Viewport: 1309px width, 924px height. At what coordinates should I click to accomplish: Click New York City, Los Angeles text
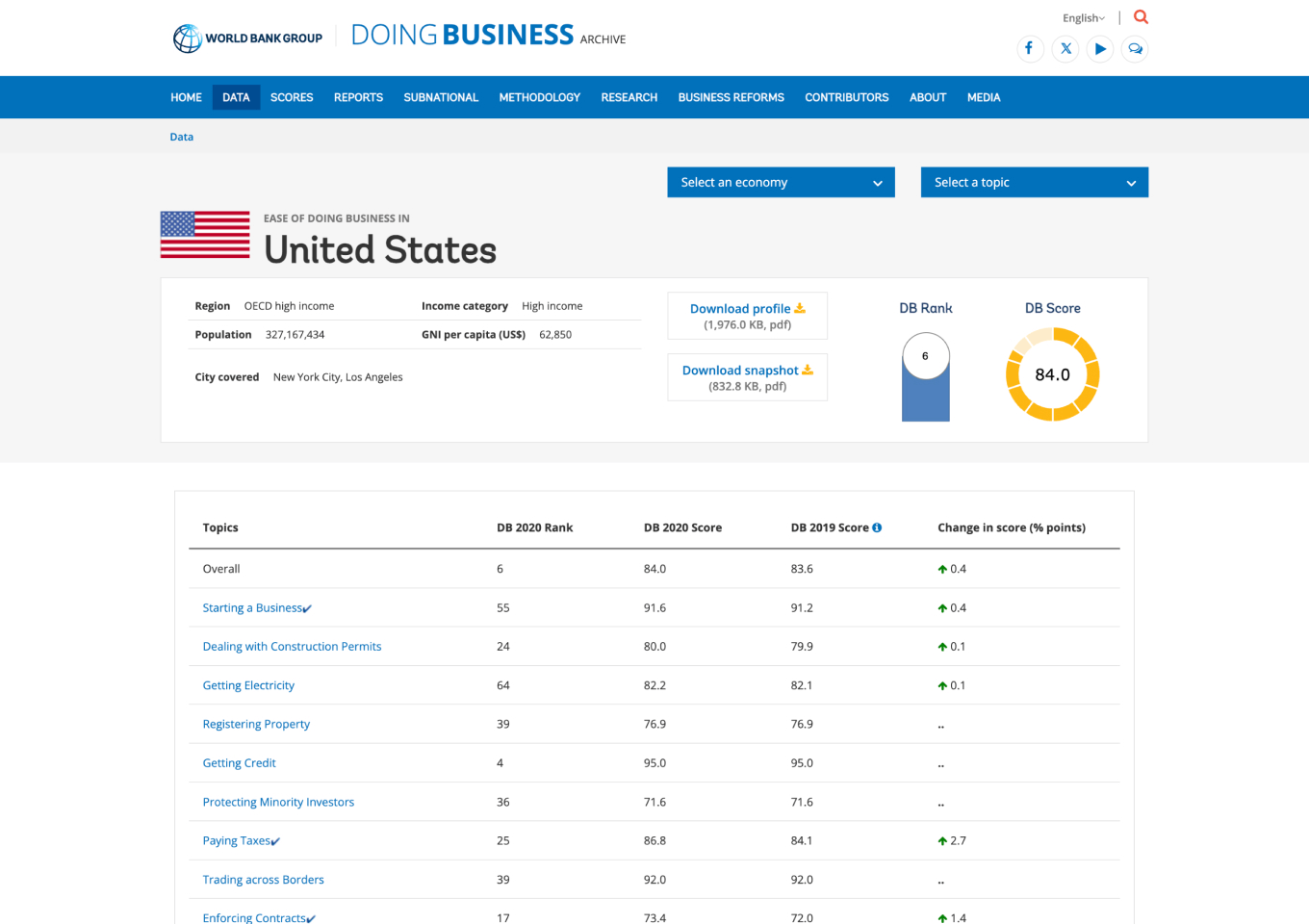[338, 377]
